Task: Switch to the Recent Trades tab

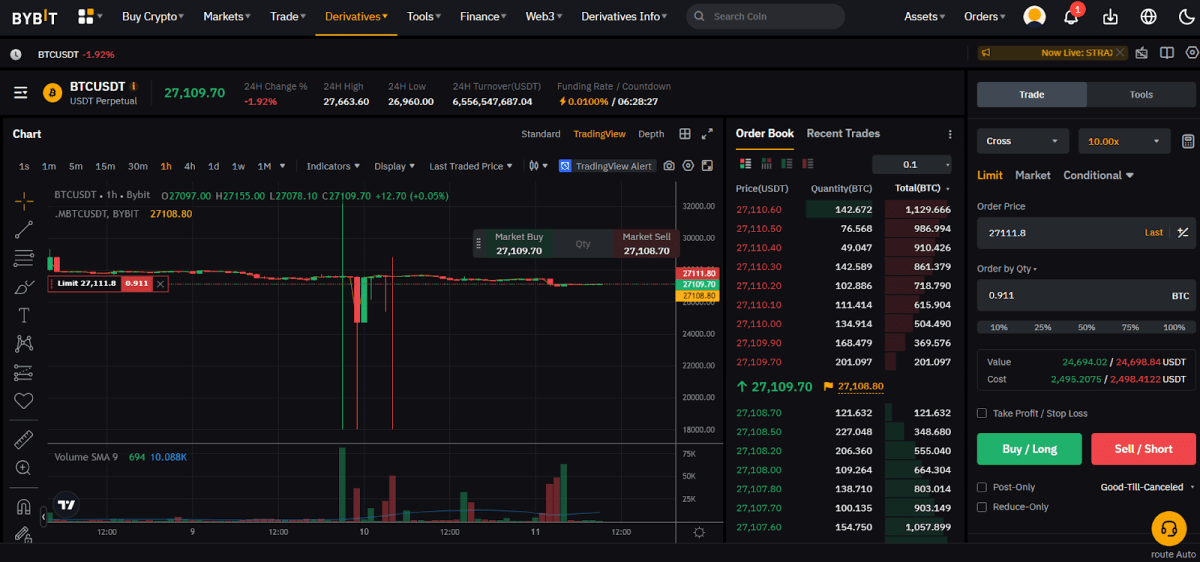Action: (843, 133)
